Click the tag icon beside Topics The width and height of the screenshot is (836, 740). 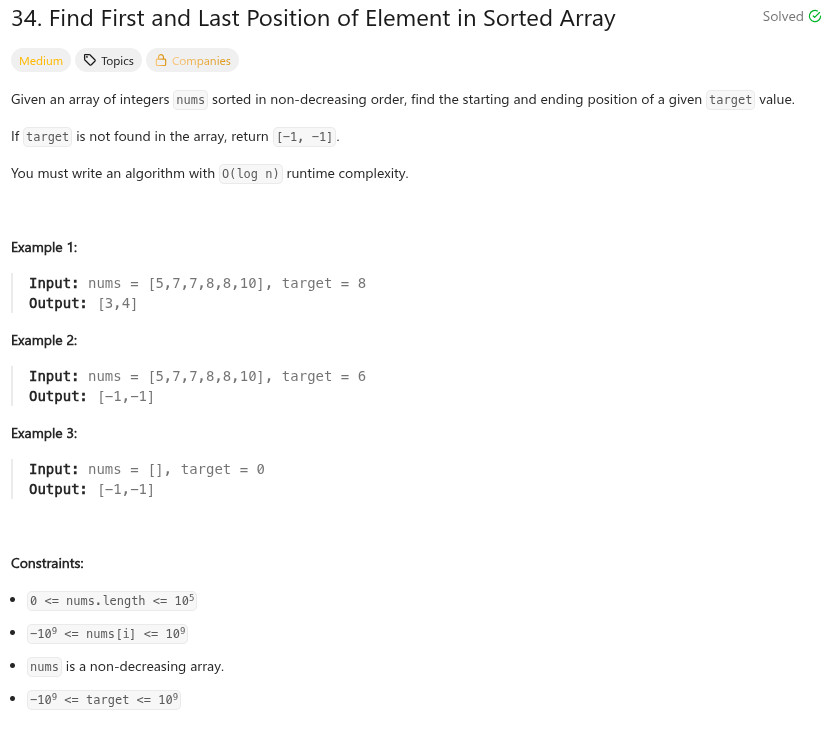coord(90,61)
